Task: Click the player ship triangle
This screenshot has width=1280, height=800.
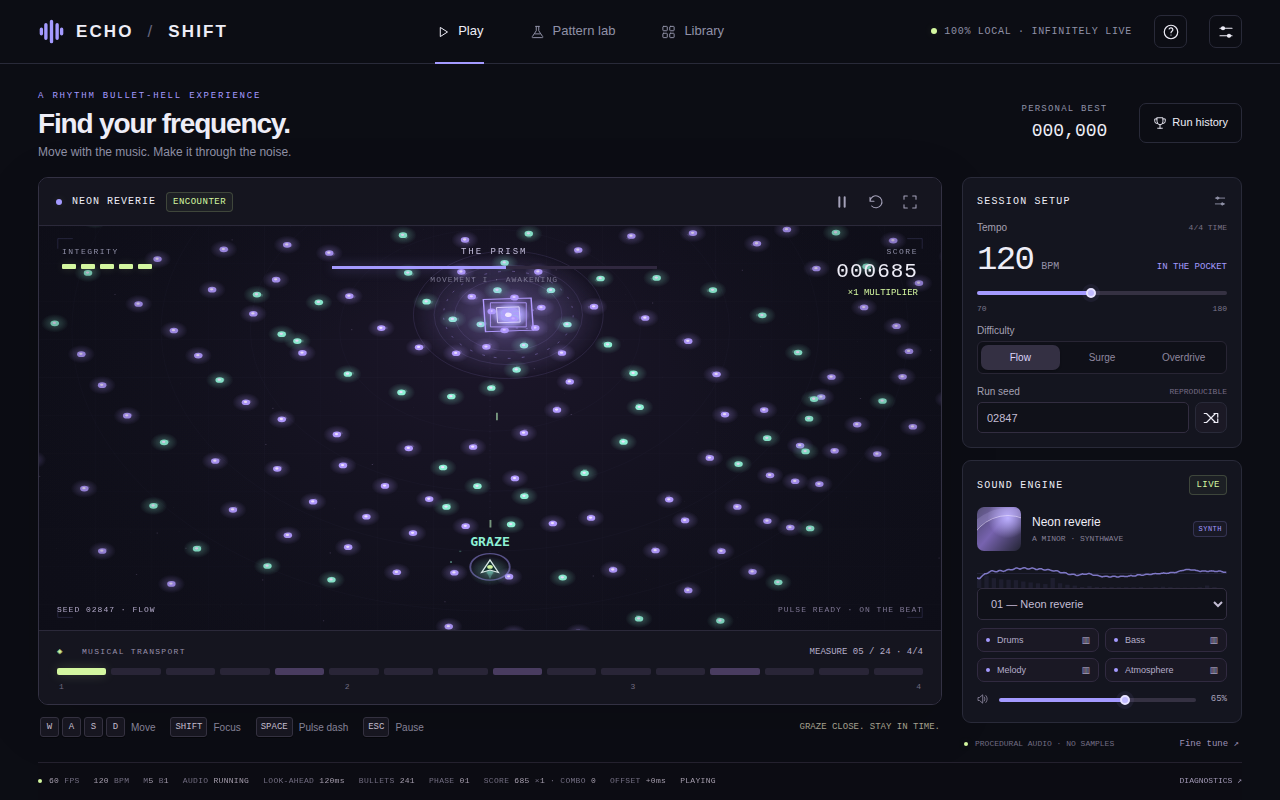Action: pos(490,568)
